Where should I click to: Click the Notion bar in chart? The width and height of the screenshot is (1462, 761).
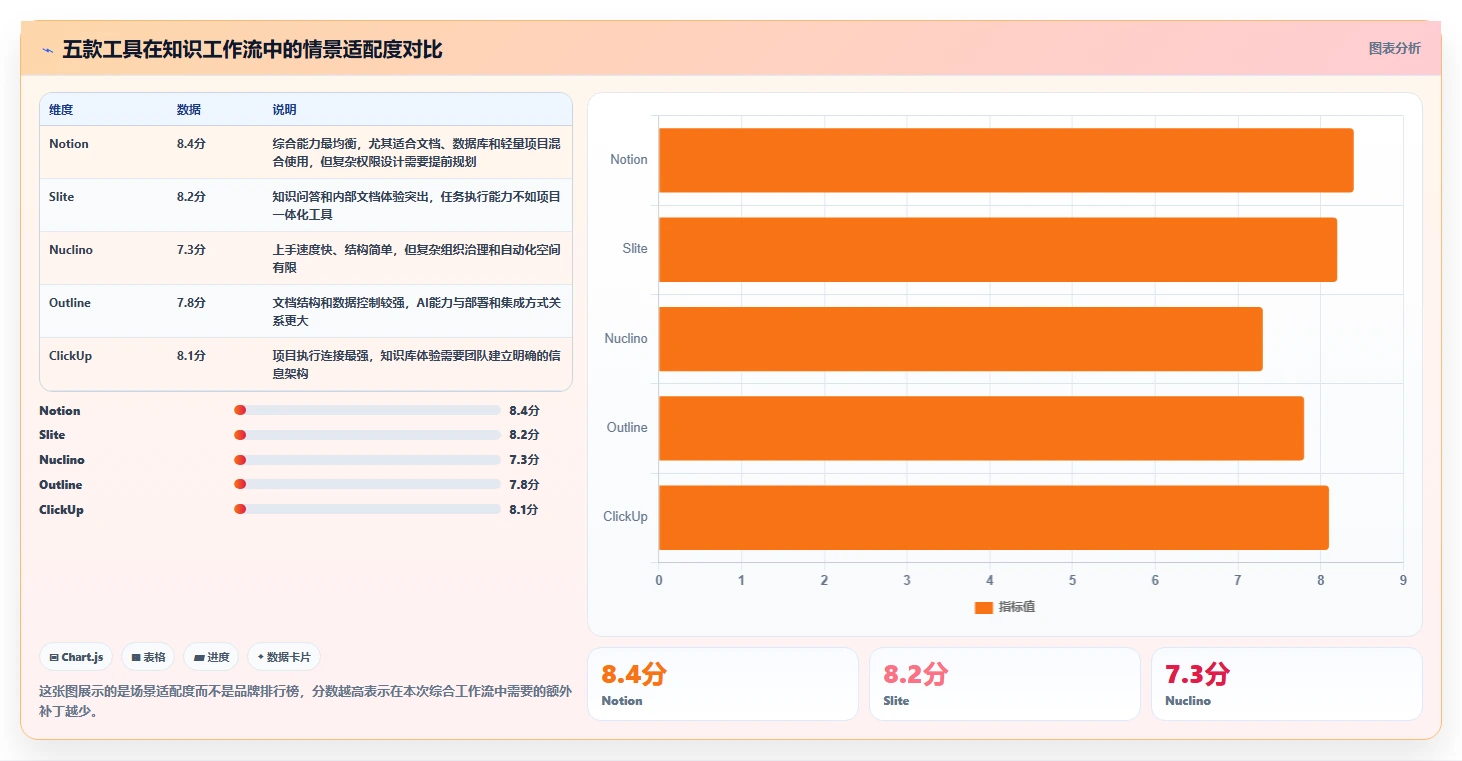pos(1006,160)
